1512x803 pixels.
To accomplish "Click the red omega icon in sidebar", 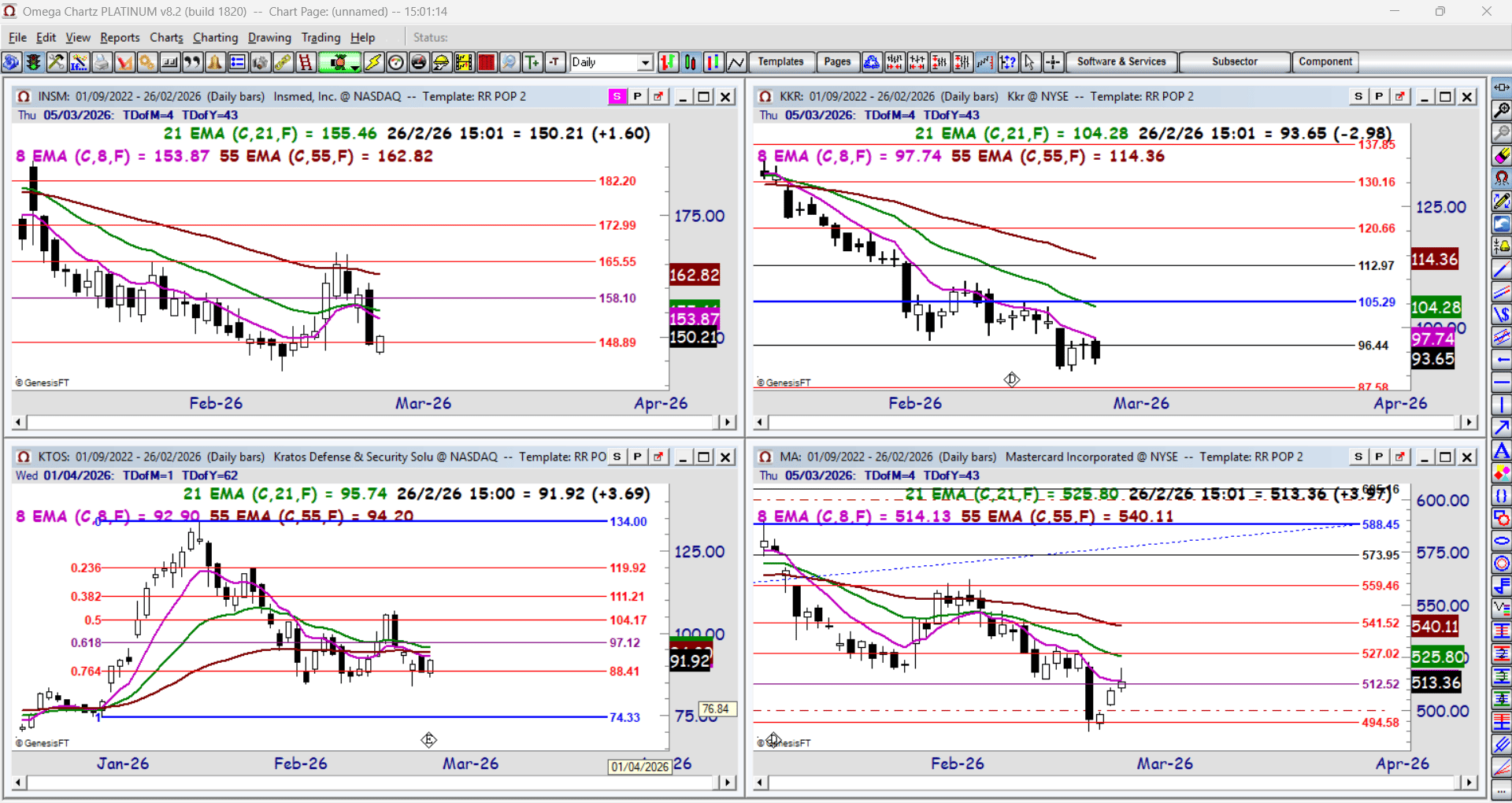I will coord(1502,179).
